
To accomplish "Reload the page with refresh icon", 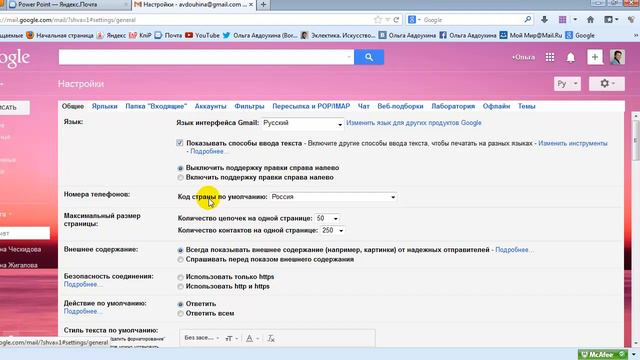I will click(396, 20).
